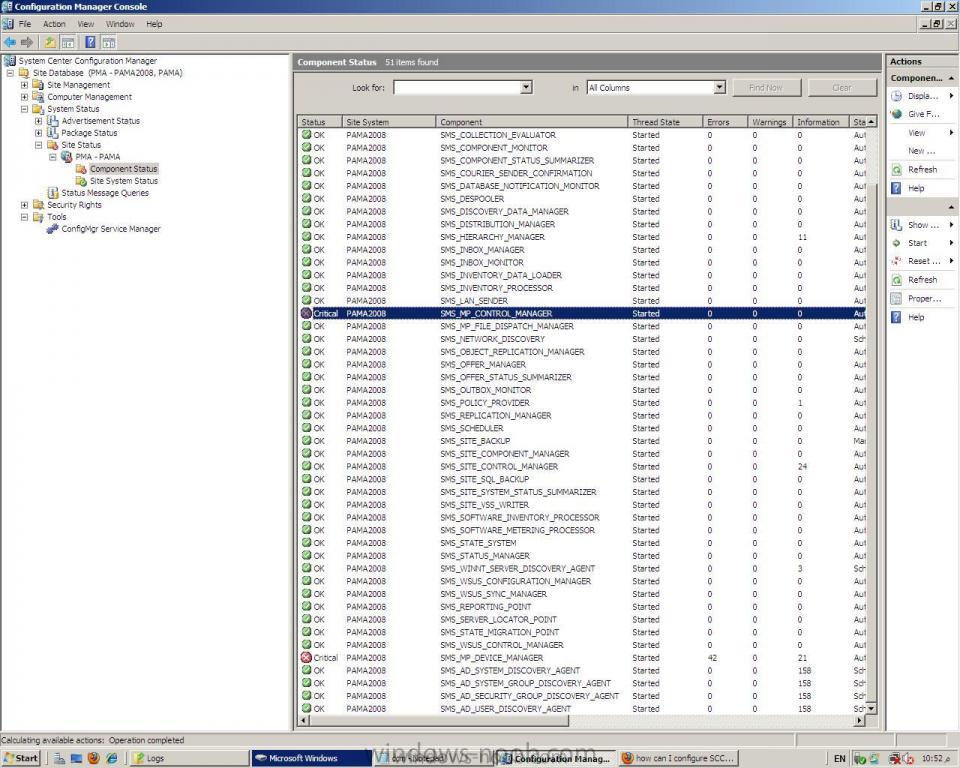Click the ConfigMgr Service Manager gear icon

coord(53,229)
